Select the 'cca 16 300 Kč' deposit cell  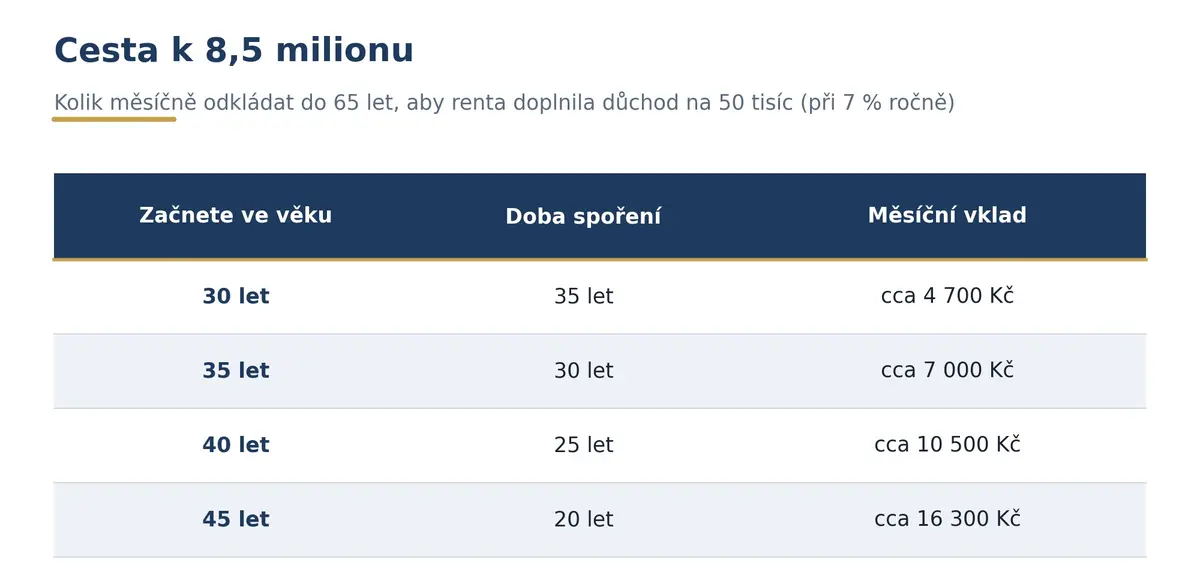pyautogui.click(x=947, y=520)
